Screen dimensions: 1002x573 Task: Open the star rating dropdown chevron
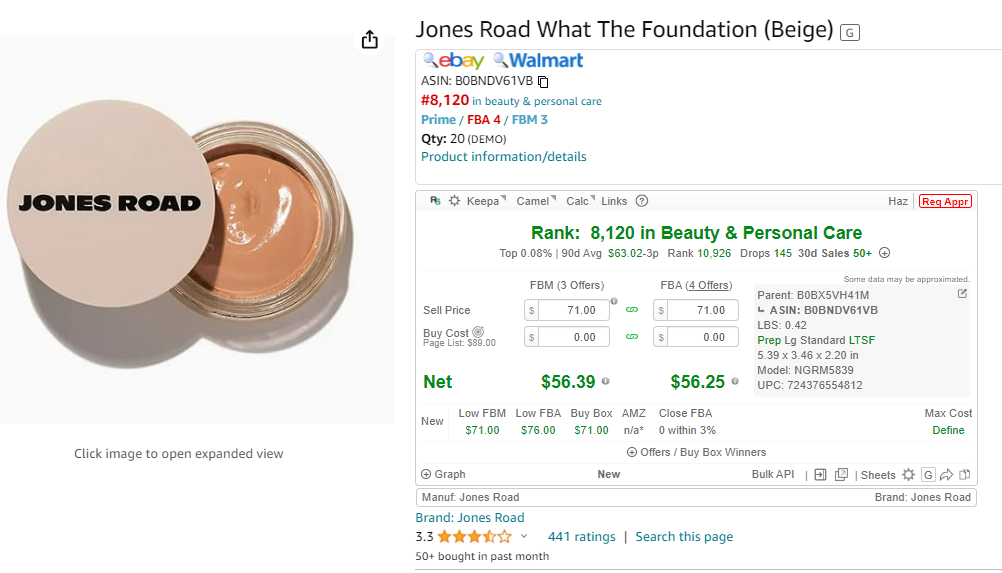click(x=523, y=537)
